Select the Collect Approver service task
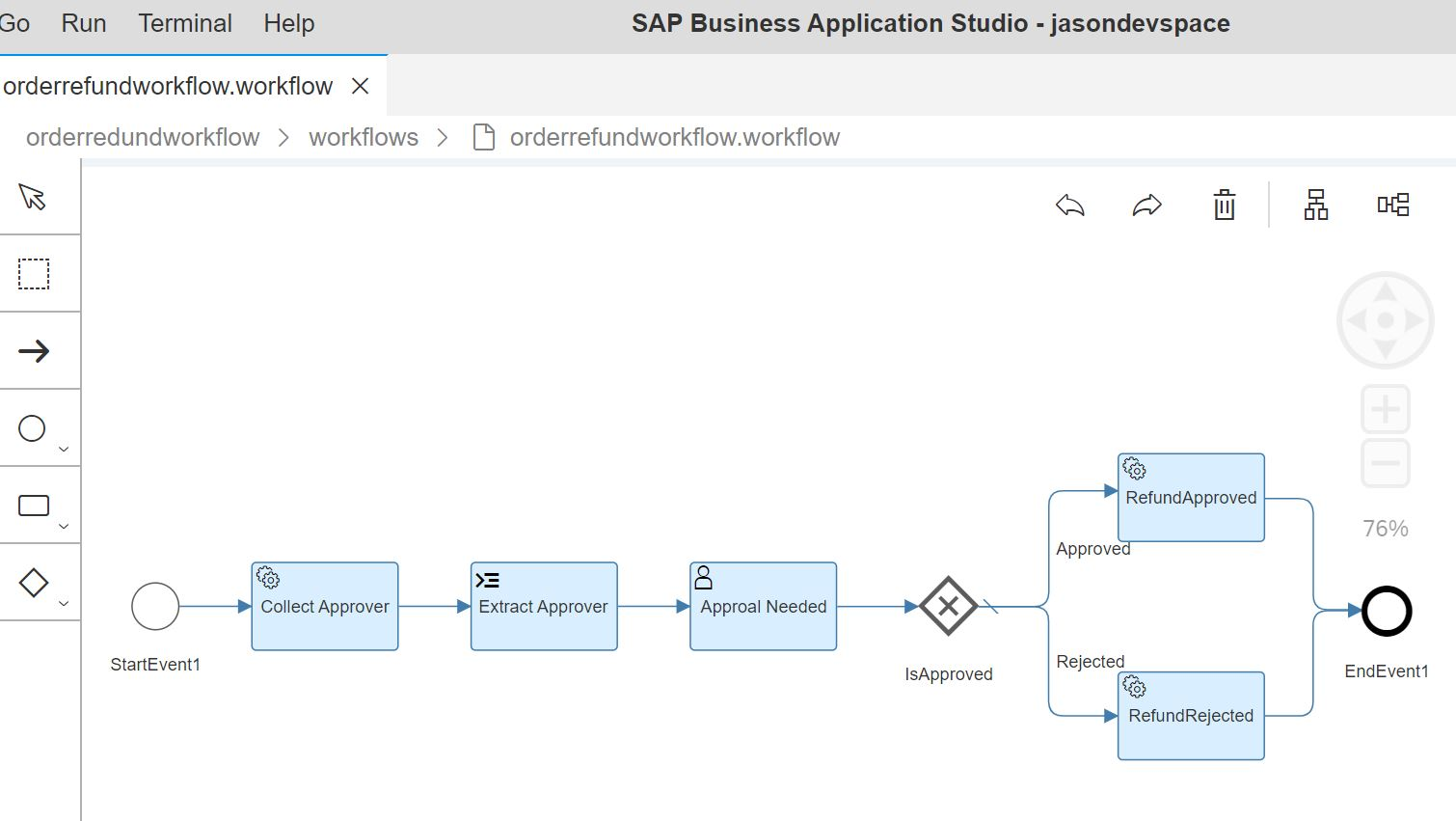Image resolution: width=1456 pixels, height=821 pixels. 325,607
